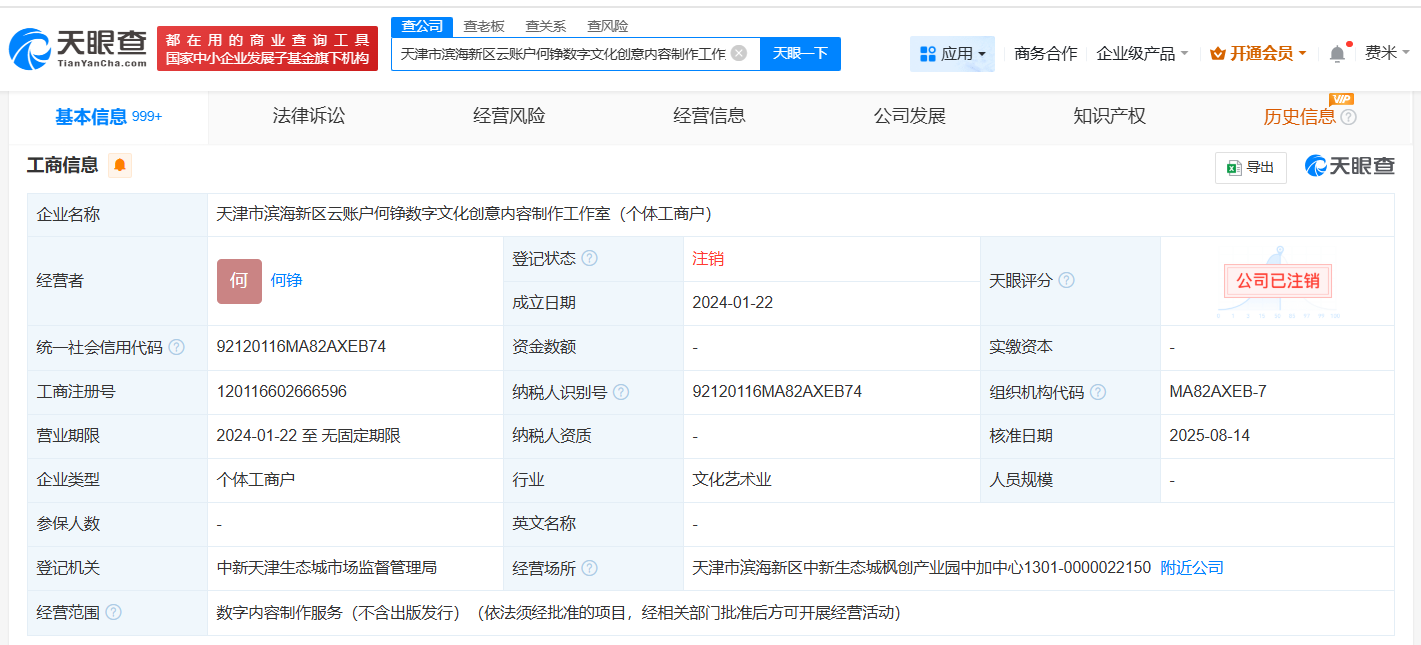Select the 查老板 search tab
Screen dimensions: 1421x645
point(483,26)
